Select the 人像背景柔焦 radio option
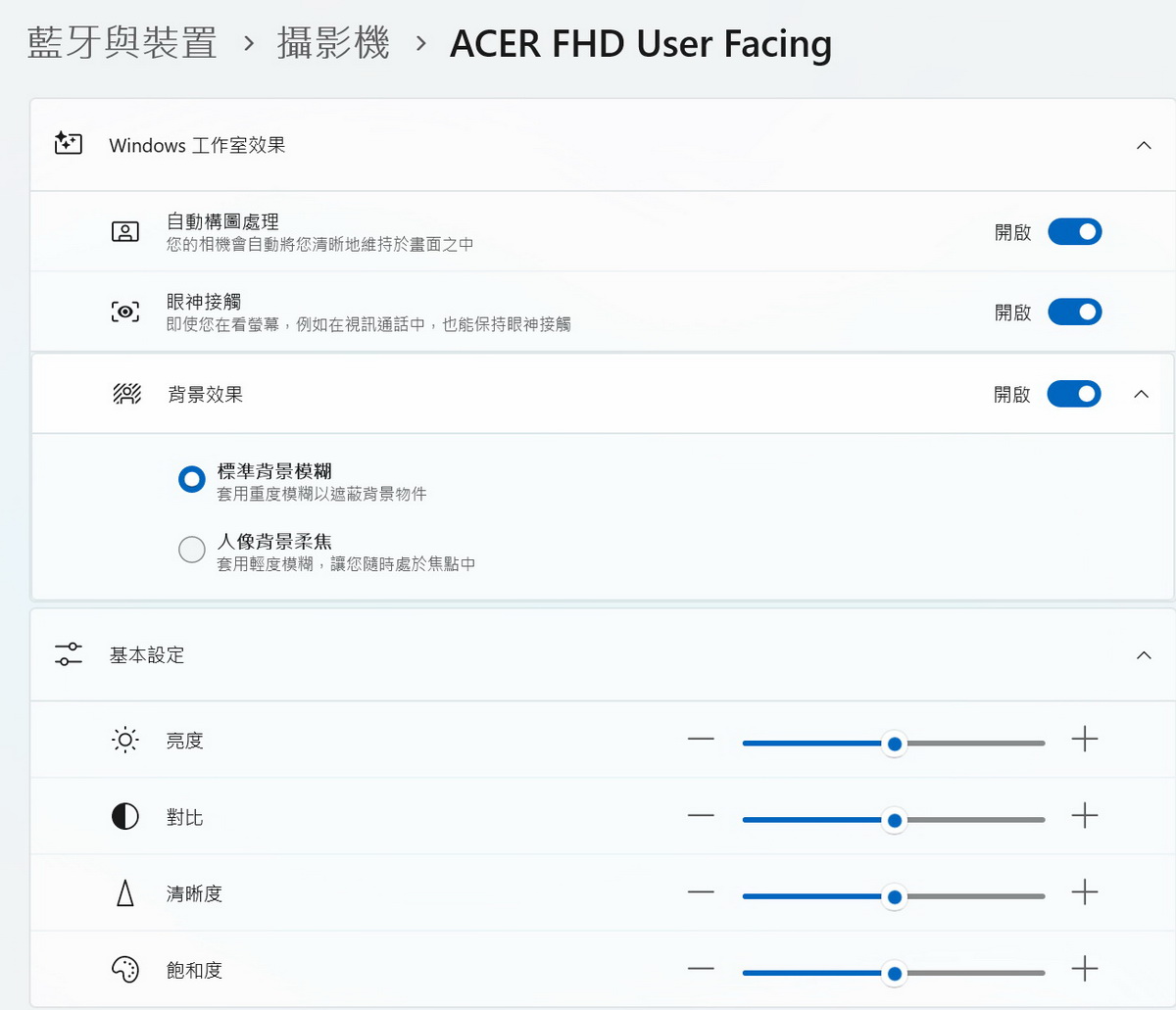This screenshot has height=1010, width=1176. (192, 550)
